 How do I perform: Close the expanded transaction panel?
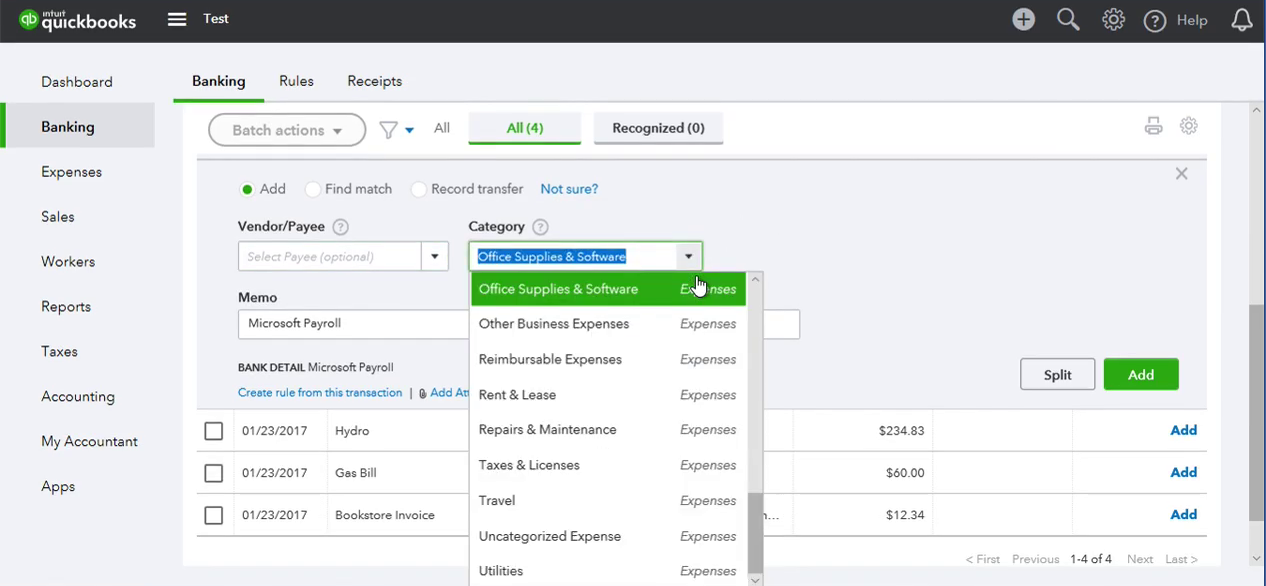(1181, 174)
